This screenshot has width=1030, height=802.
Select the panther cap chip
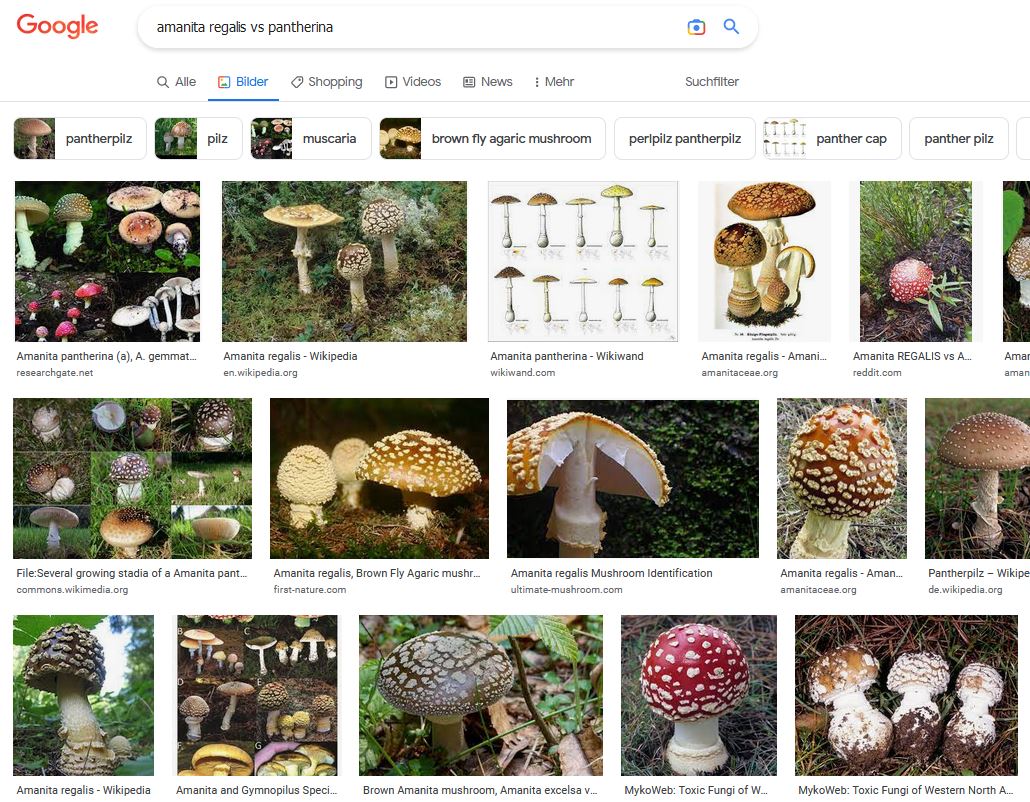[831, 139]
